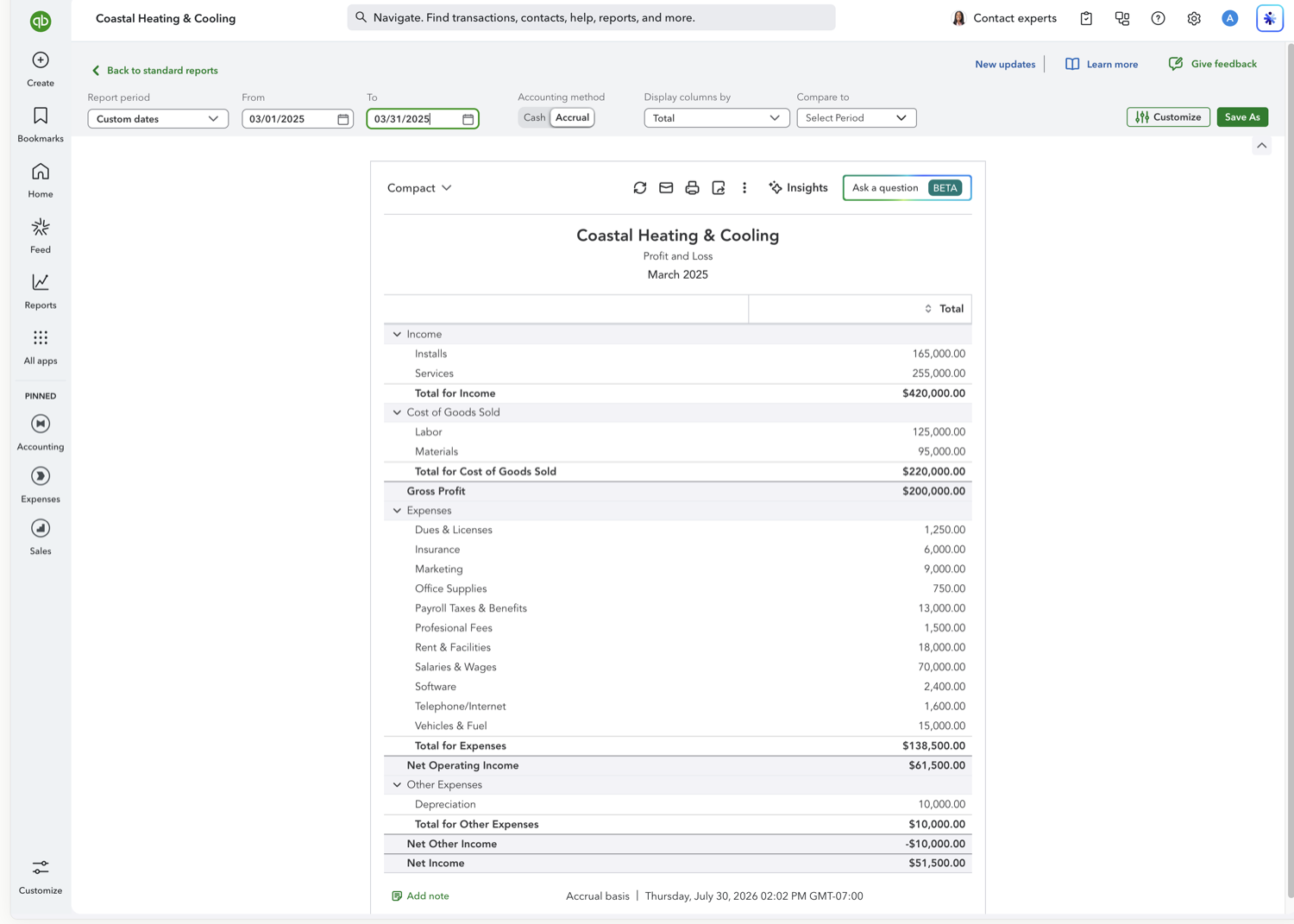Open the three-dot more options menu

(x=744, y=187)
